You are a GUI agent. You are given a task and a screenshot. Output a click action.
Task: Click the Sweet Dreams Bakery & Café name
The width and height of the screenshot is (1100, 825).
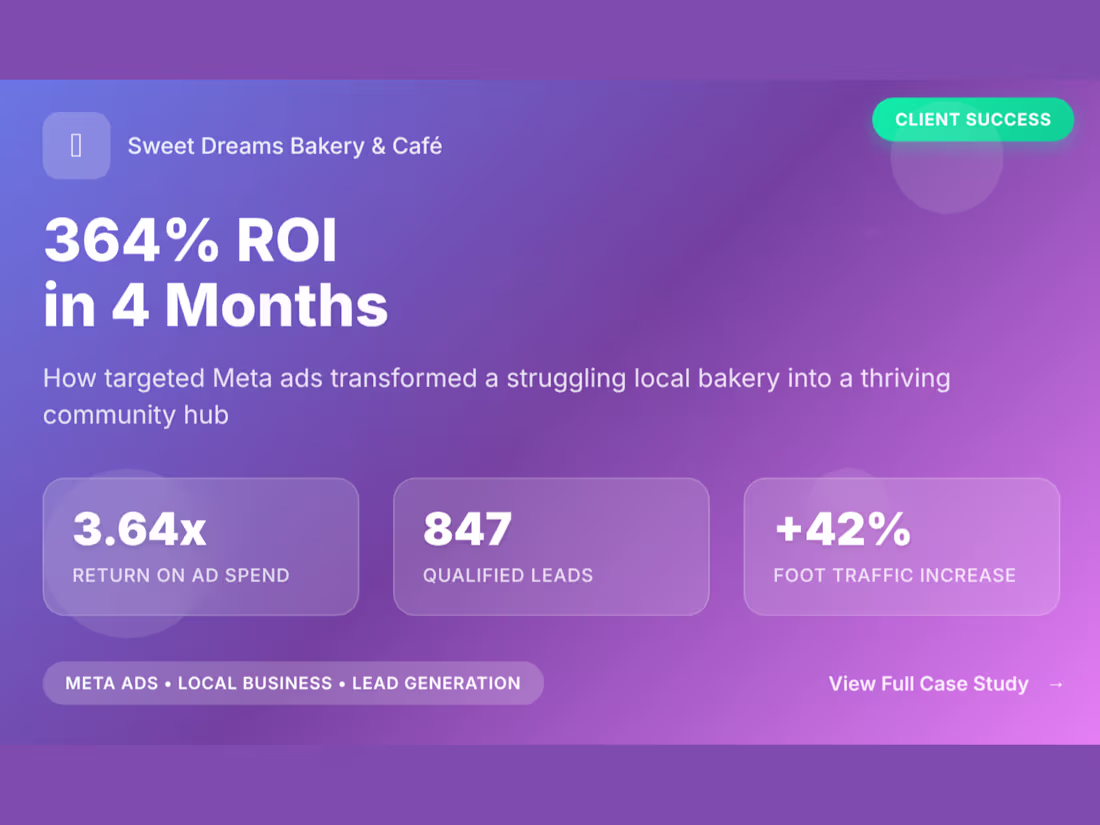pyautogui.click(x=285, y=145)
